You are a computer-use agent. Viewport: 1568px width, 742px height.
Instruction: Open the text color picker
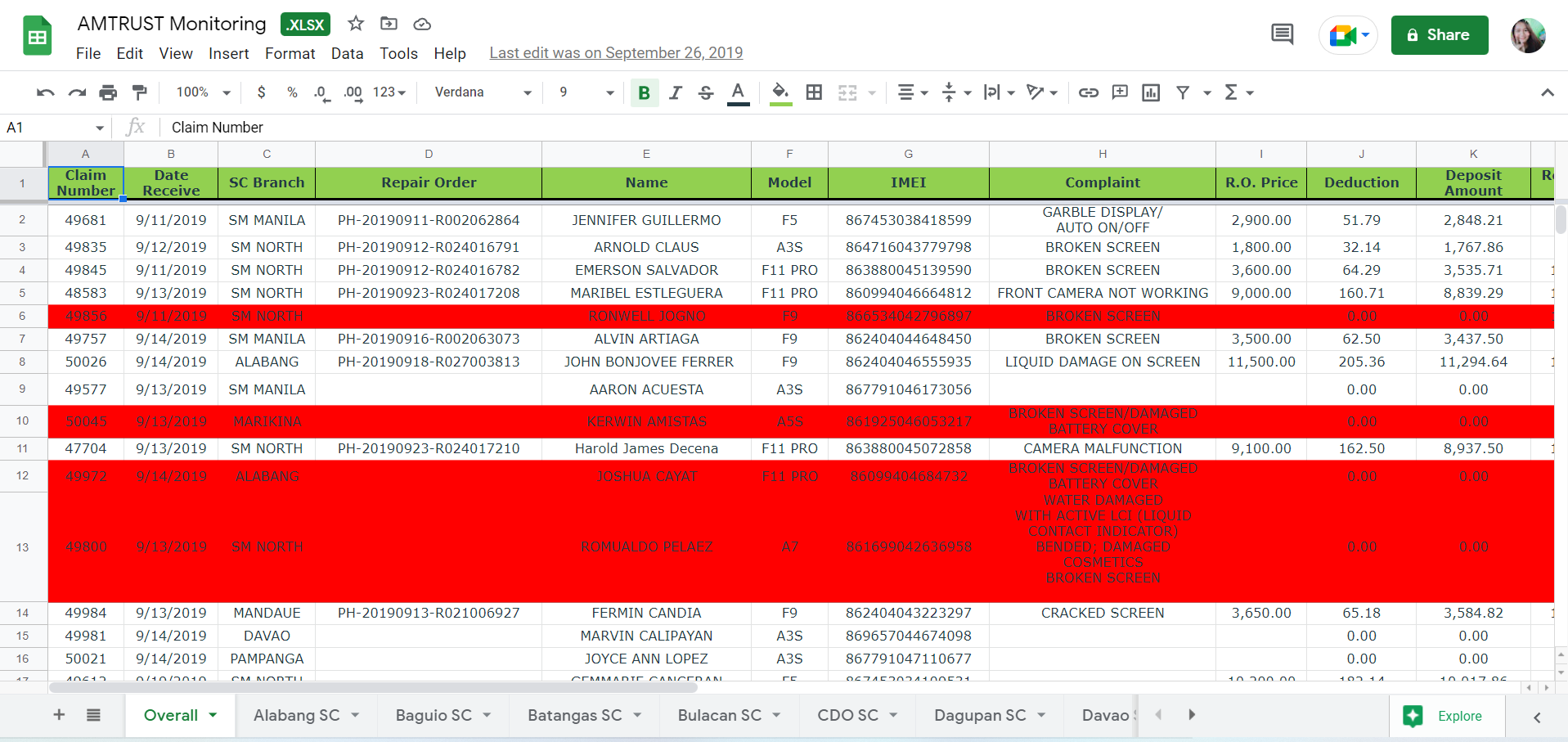(x=739, y=92)
